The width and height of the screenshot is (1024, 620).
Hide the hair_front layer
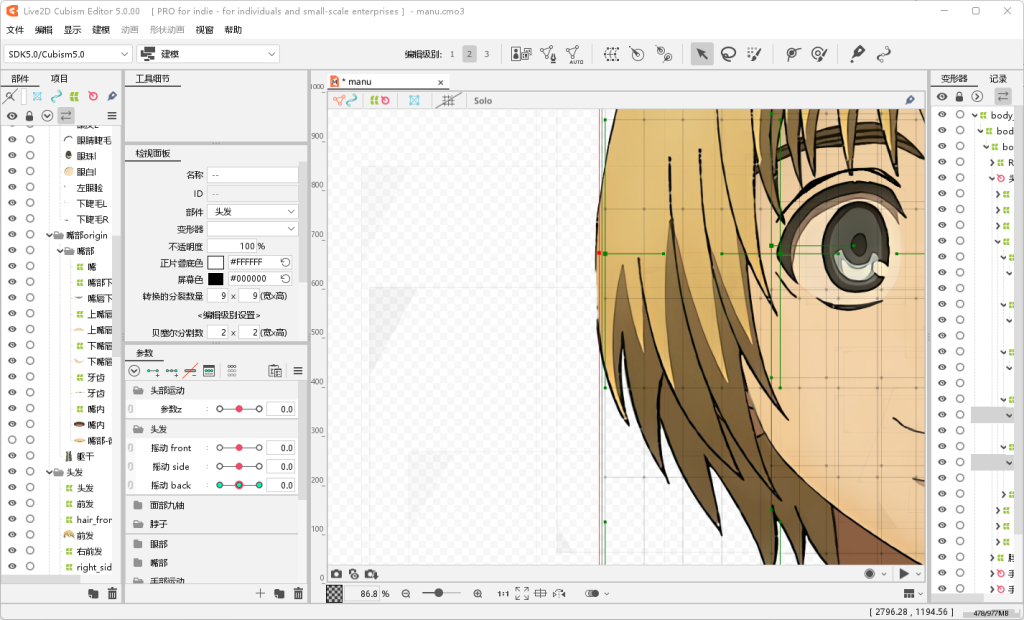(12, 519)
